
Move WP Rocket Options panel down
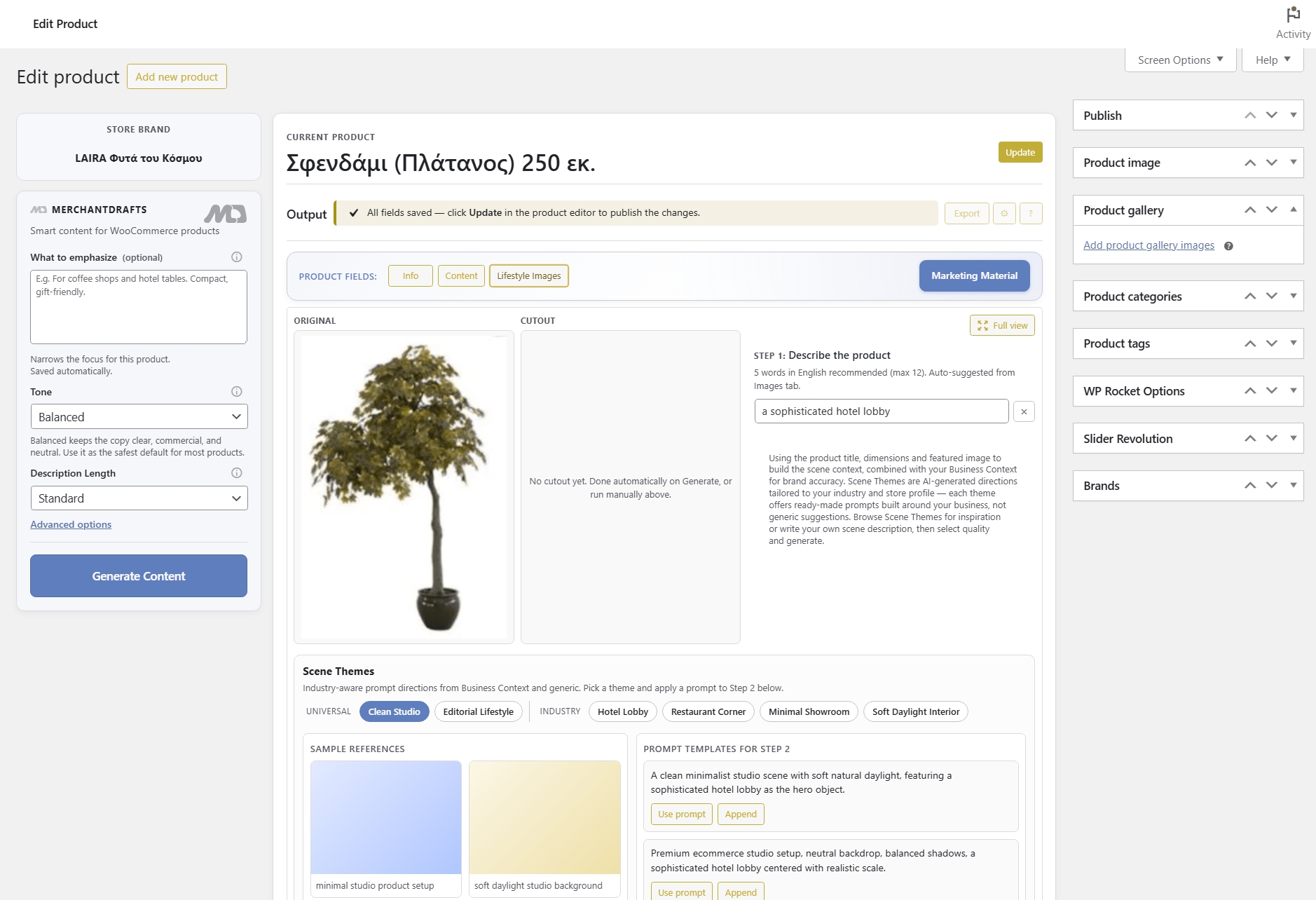[1272, 391]
